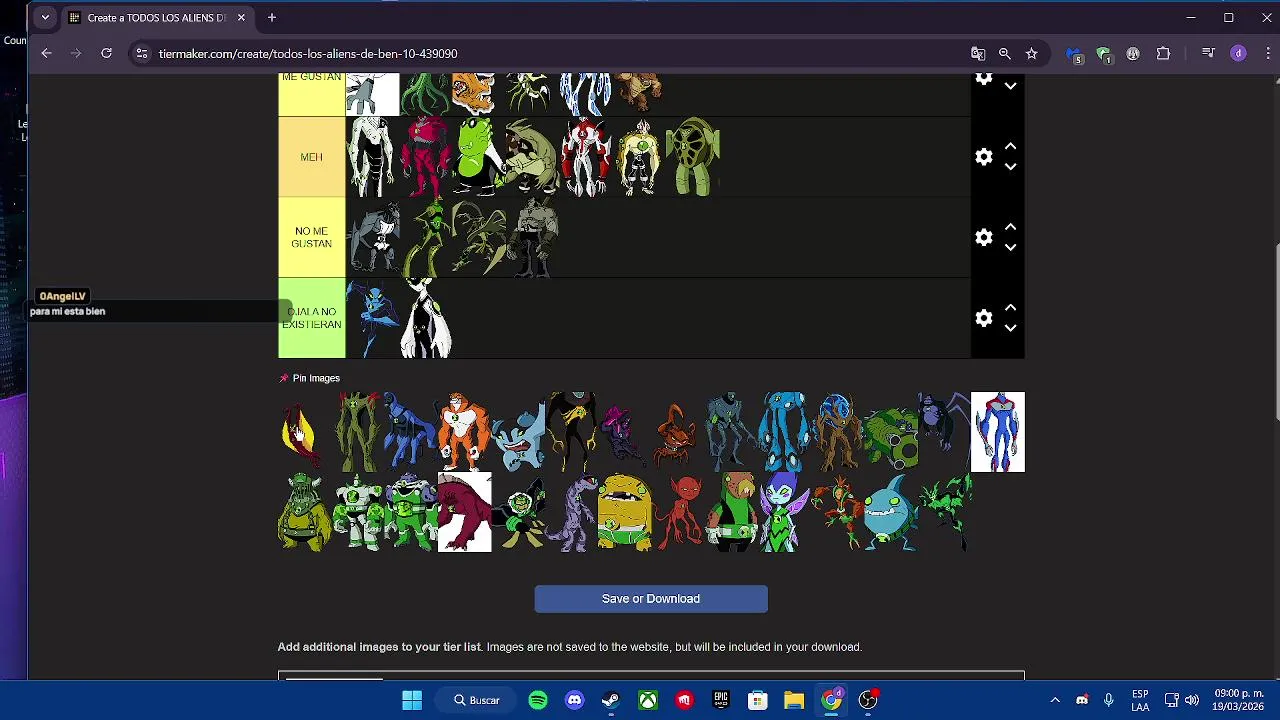This screenshot has width=1280, height=720.
Task: Move NO ME GUSTAN tier down
Action: coord(1010,247)
